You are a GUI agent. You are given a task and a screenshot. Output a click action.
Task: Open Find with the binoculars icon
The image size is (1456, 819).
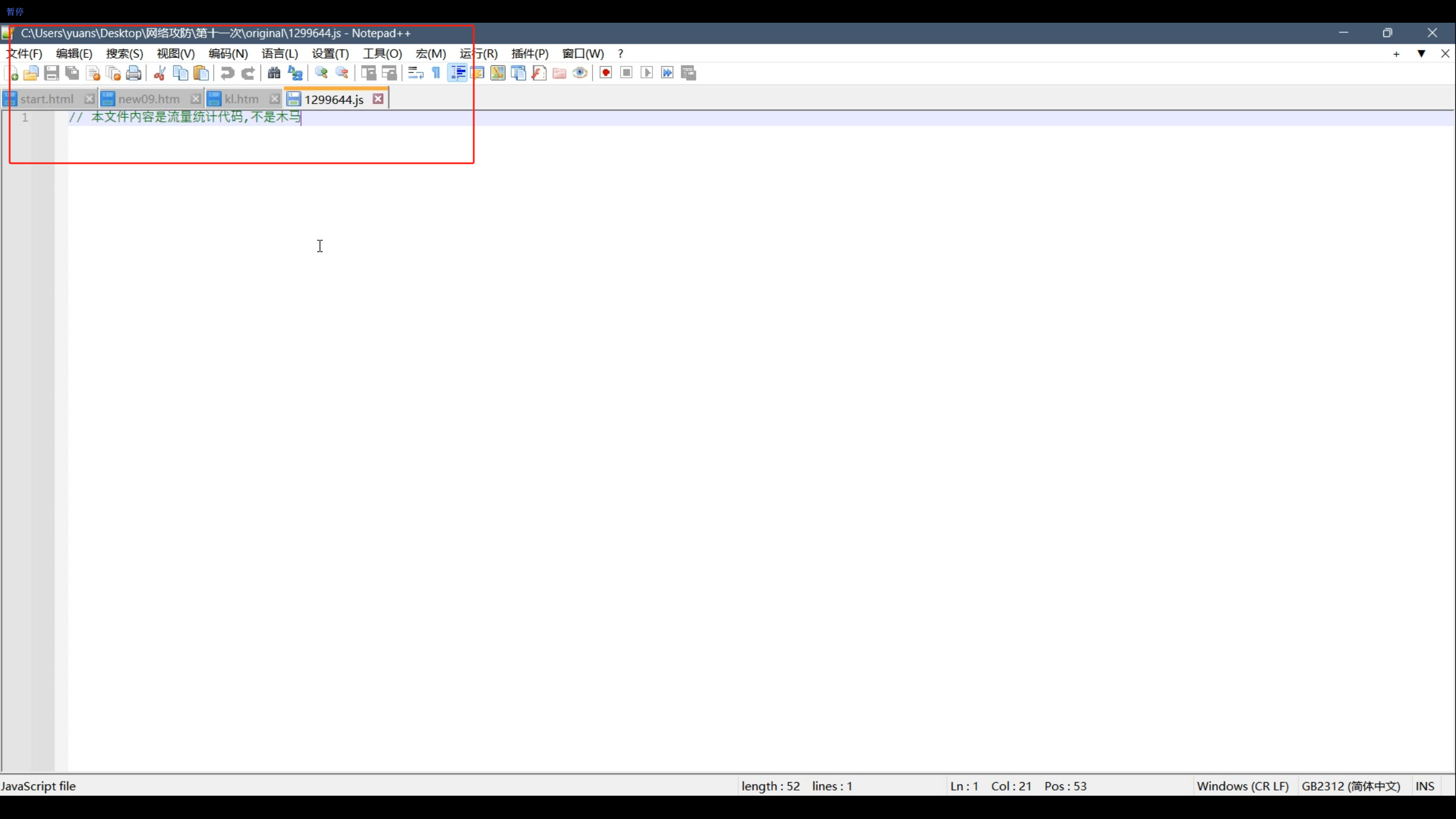click(274, 73)
